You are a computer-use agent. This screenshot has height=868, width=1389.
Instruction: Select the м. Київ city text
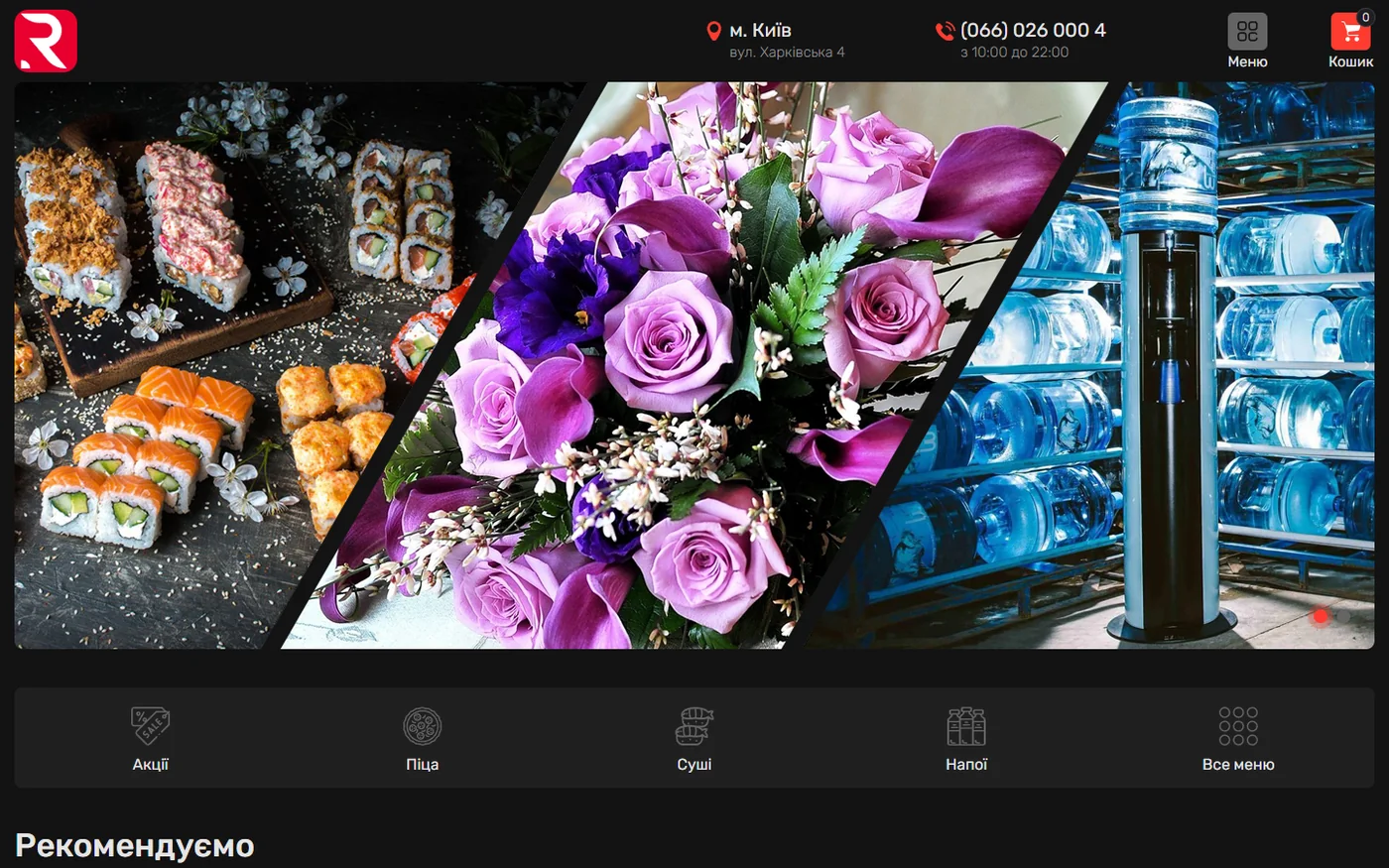760,30
